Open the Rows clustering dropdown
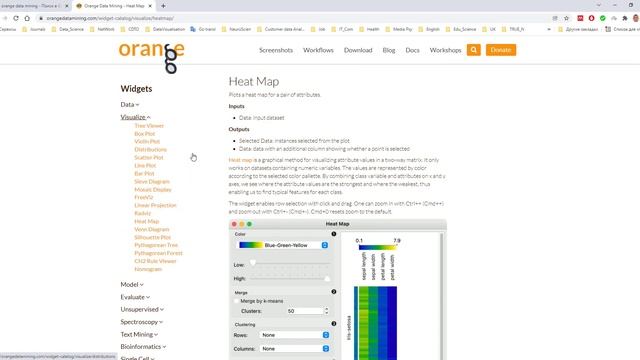Image resolution: width=640 pixels, height=360 pixels. (x=294, y=335)
